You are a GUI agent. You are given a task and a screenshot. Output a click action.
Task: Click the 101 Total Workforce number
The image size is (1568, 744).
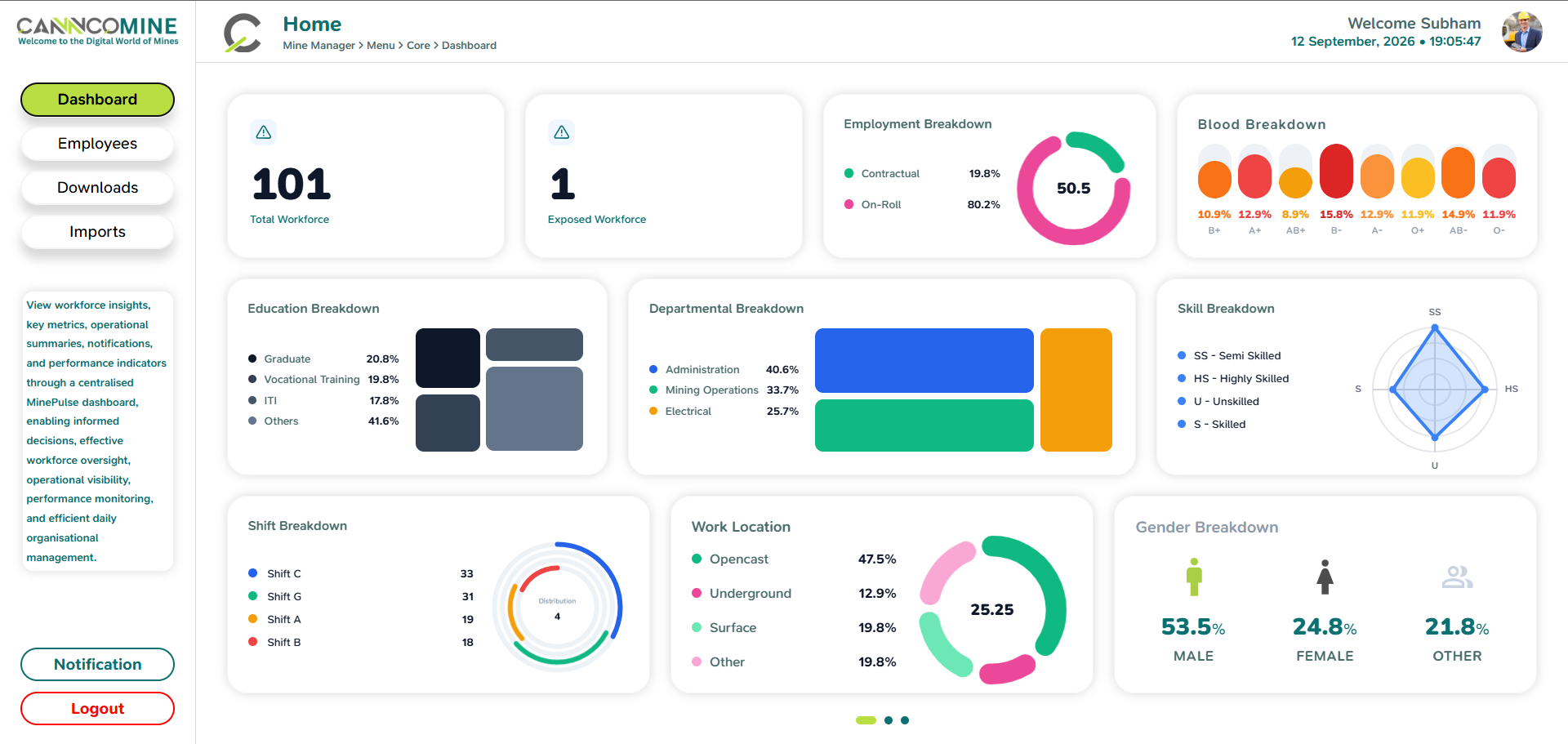point(292,185)
